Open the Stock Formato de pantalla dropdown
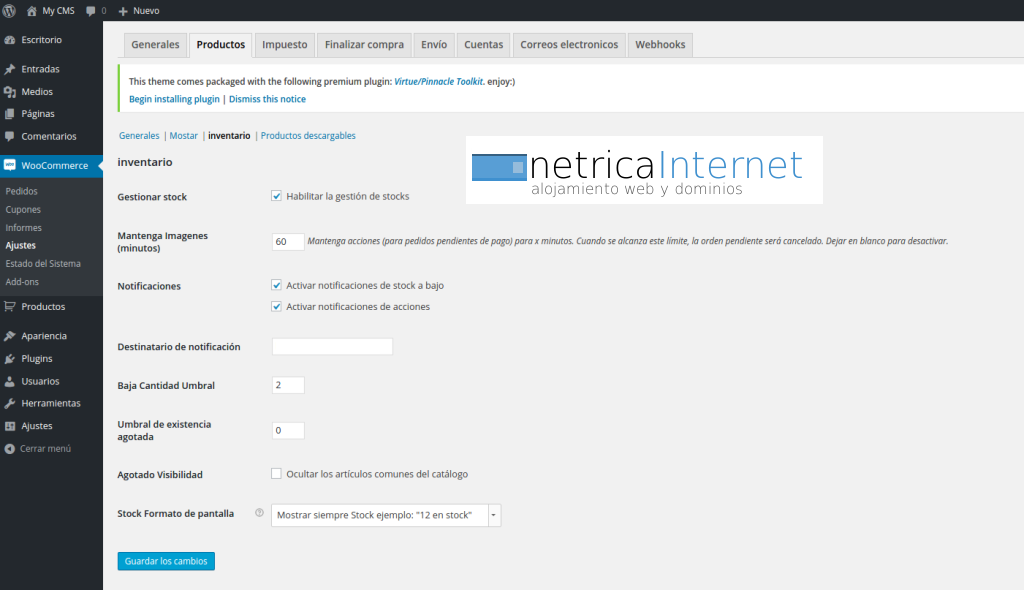The width and height of the screenshot is (1024, 590). pos(386,515)
